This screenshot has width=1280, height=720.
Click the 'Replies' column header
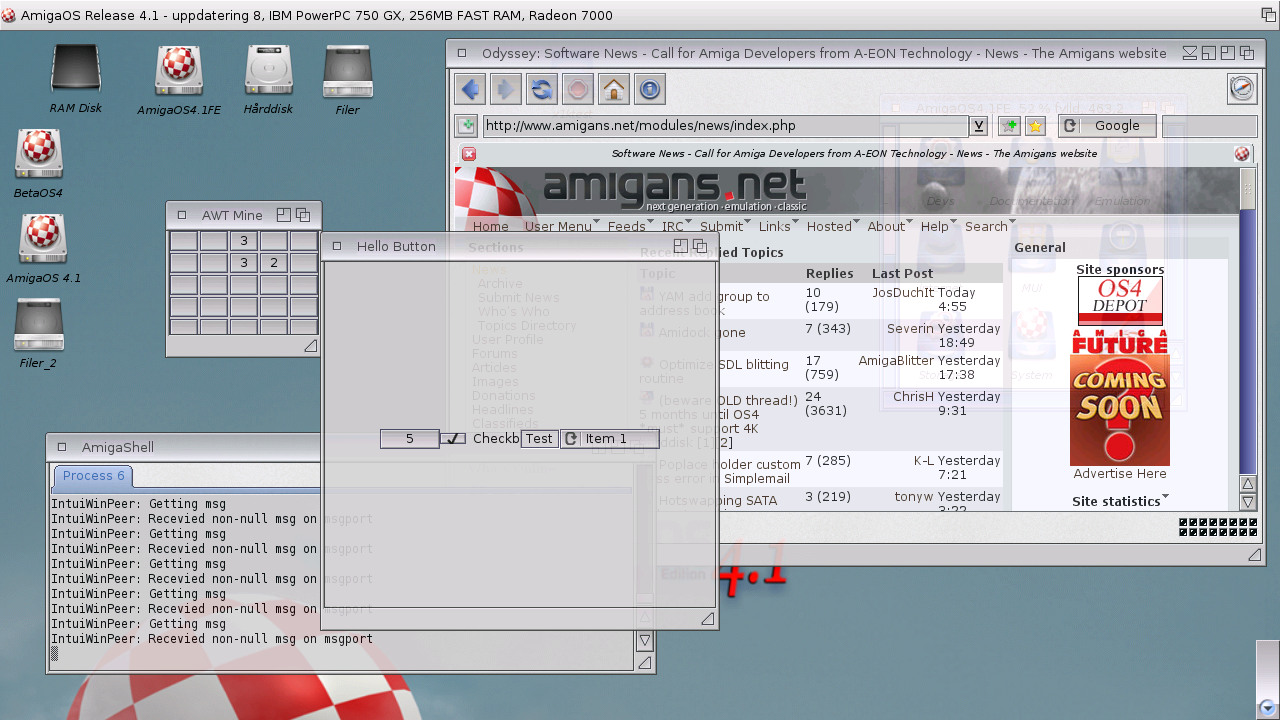830,273
